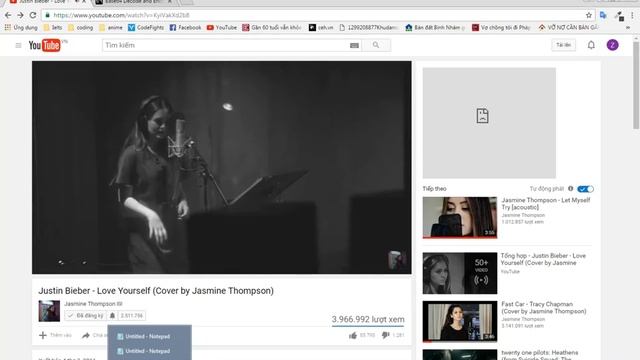Open Jasmine Thompson - Let Myself Try title

click(546, 204)
